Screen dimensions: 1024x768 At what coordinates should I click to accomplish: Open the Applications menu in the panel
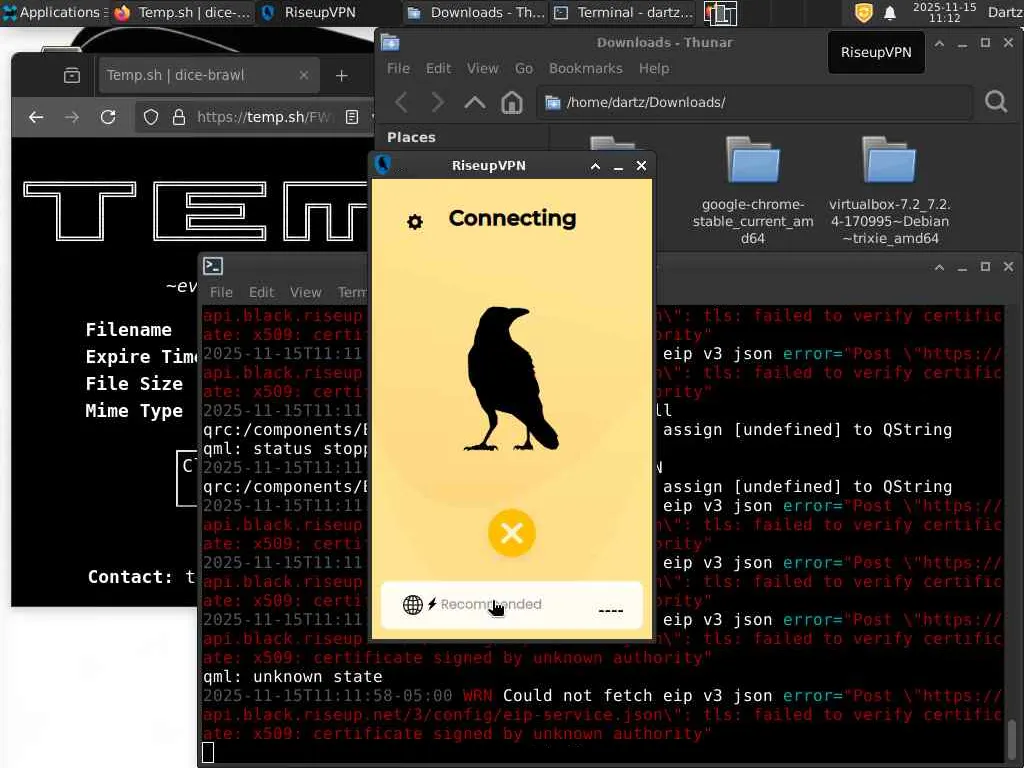[x=54, y=12]
